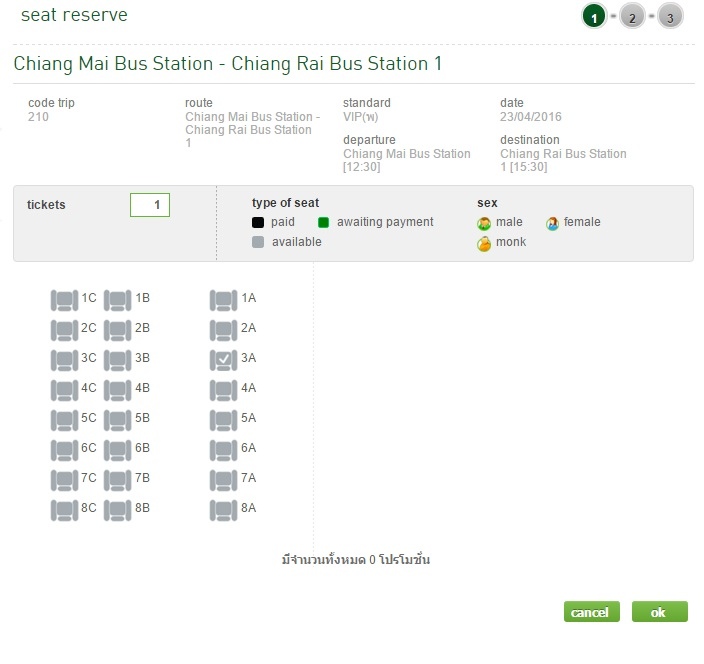Confirm reservation with ok button
The image size is (704, 664).
659,612
